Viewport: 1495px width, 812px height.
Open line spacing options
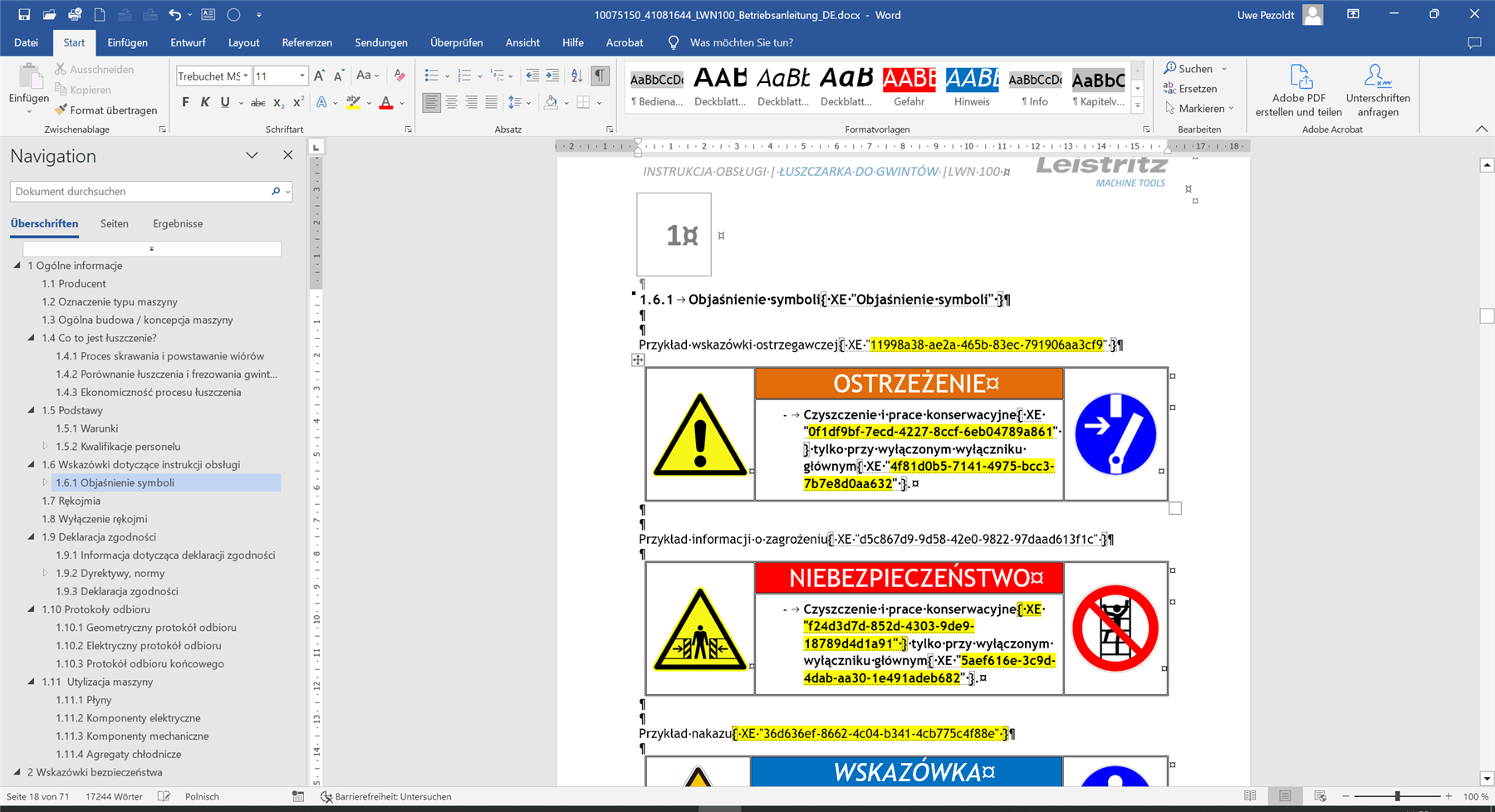coord(515,102)
